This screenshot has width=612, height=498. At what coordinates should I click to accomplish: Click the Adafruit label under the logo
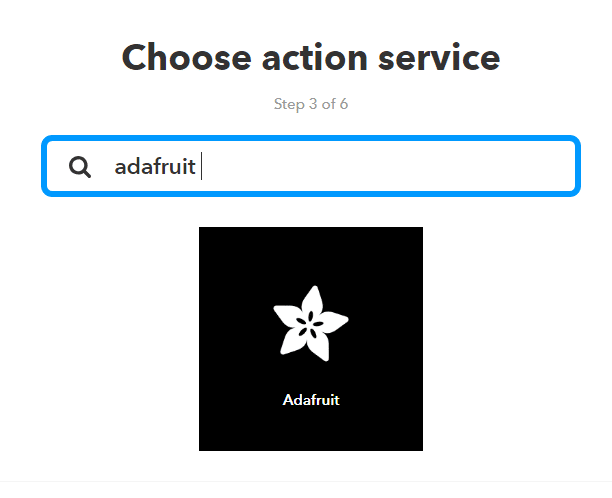(x=311, y=400)
